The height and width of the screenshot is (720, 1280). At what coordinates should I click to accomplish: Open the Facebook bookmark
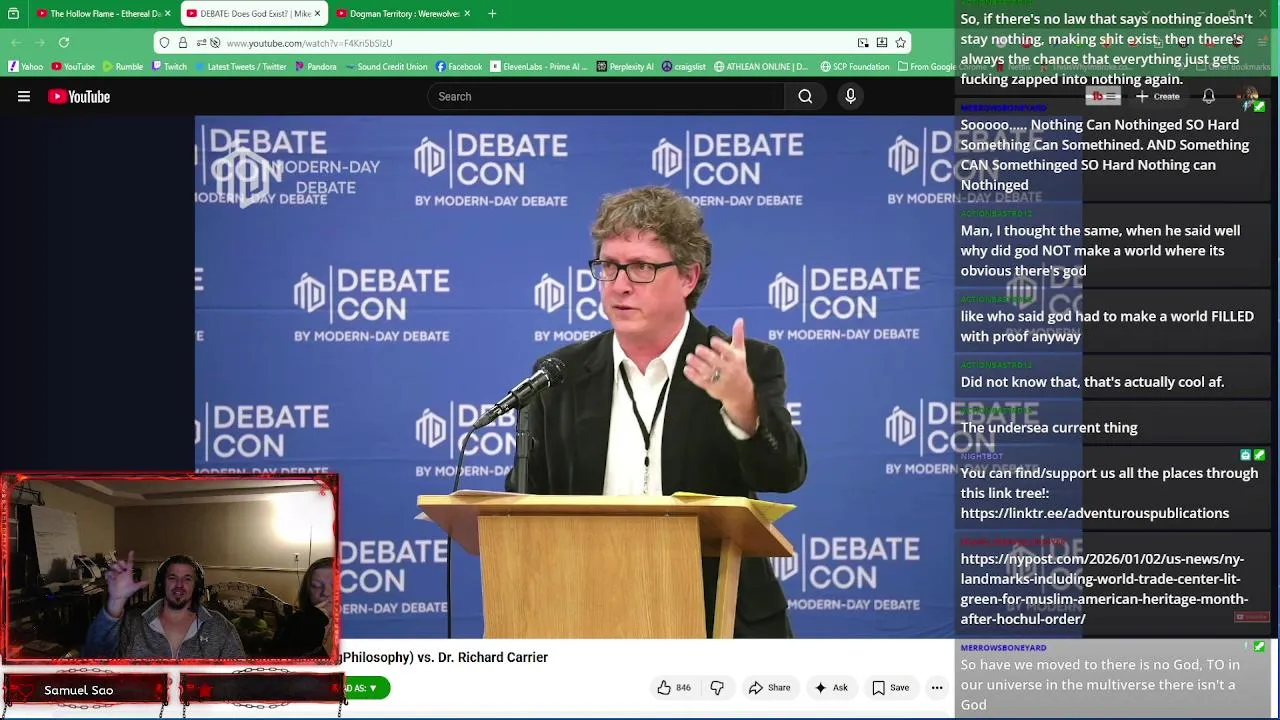tap(458, 67)
